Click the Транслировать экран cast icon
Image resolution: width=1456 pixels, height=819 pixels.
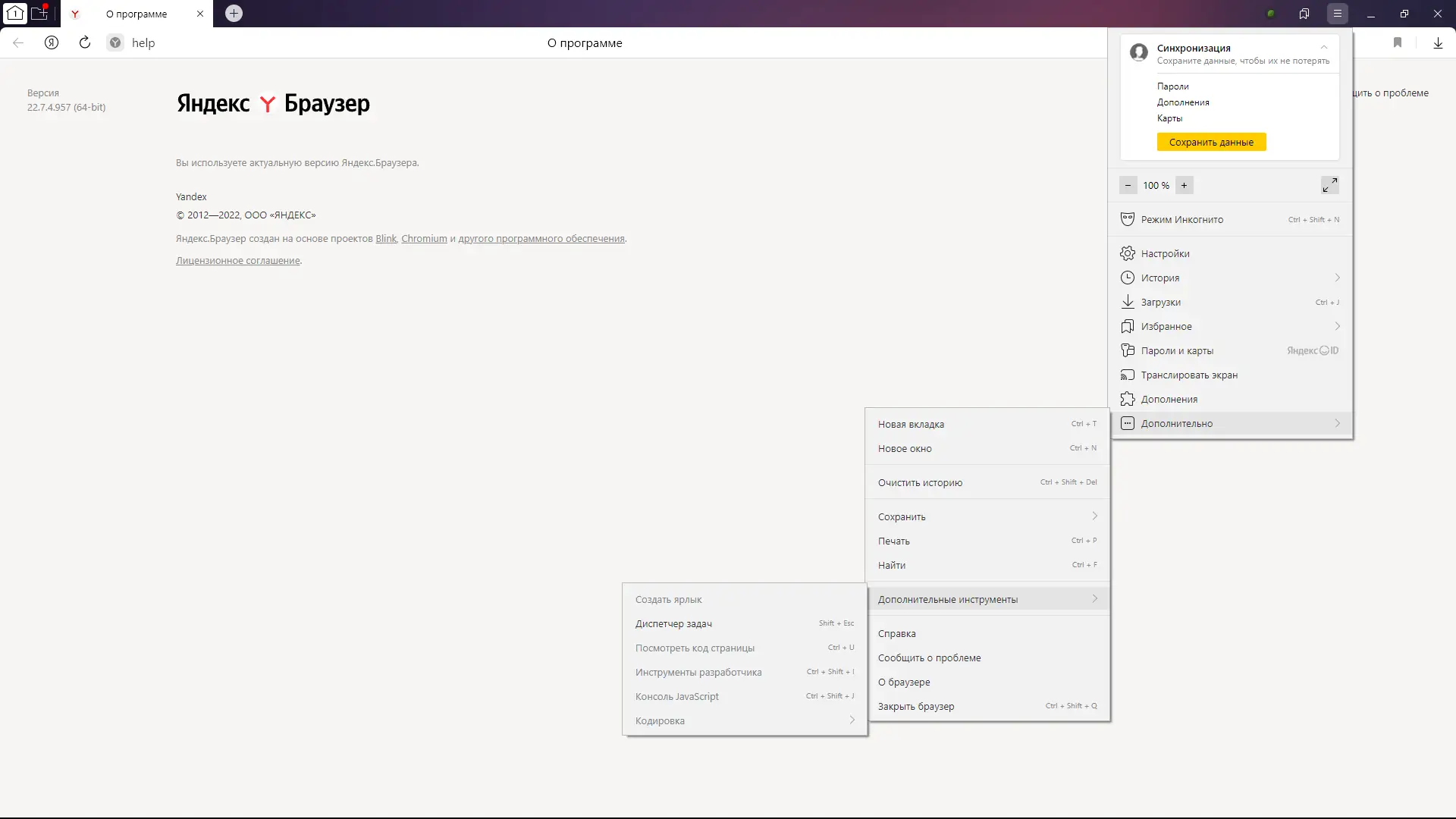click(x=1128, y=375)
